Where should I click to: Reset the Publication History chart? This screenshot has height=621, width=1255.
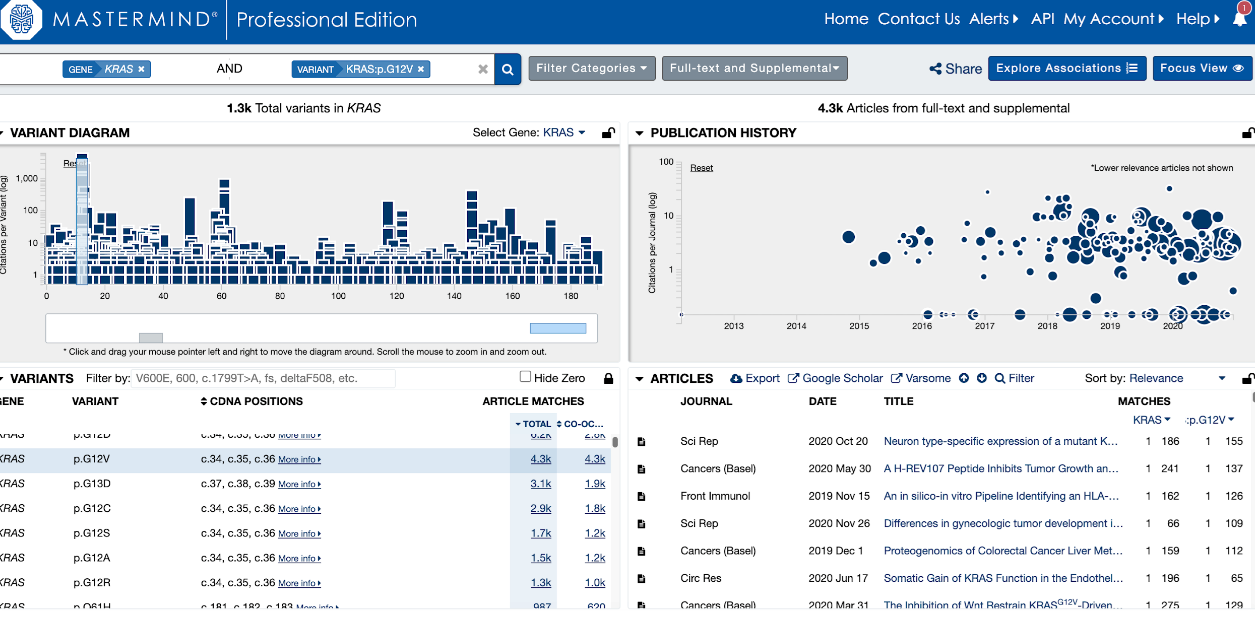coord(702,168)
